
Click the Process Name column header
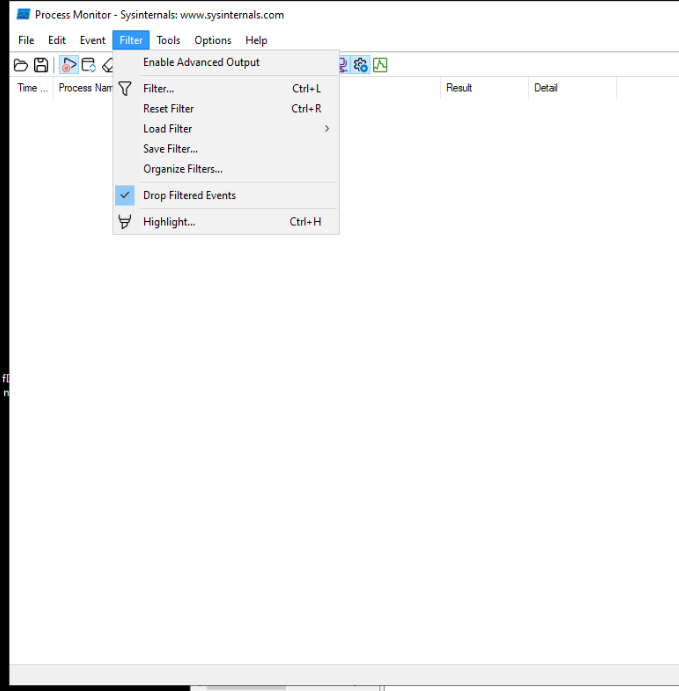click(84, 88)
